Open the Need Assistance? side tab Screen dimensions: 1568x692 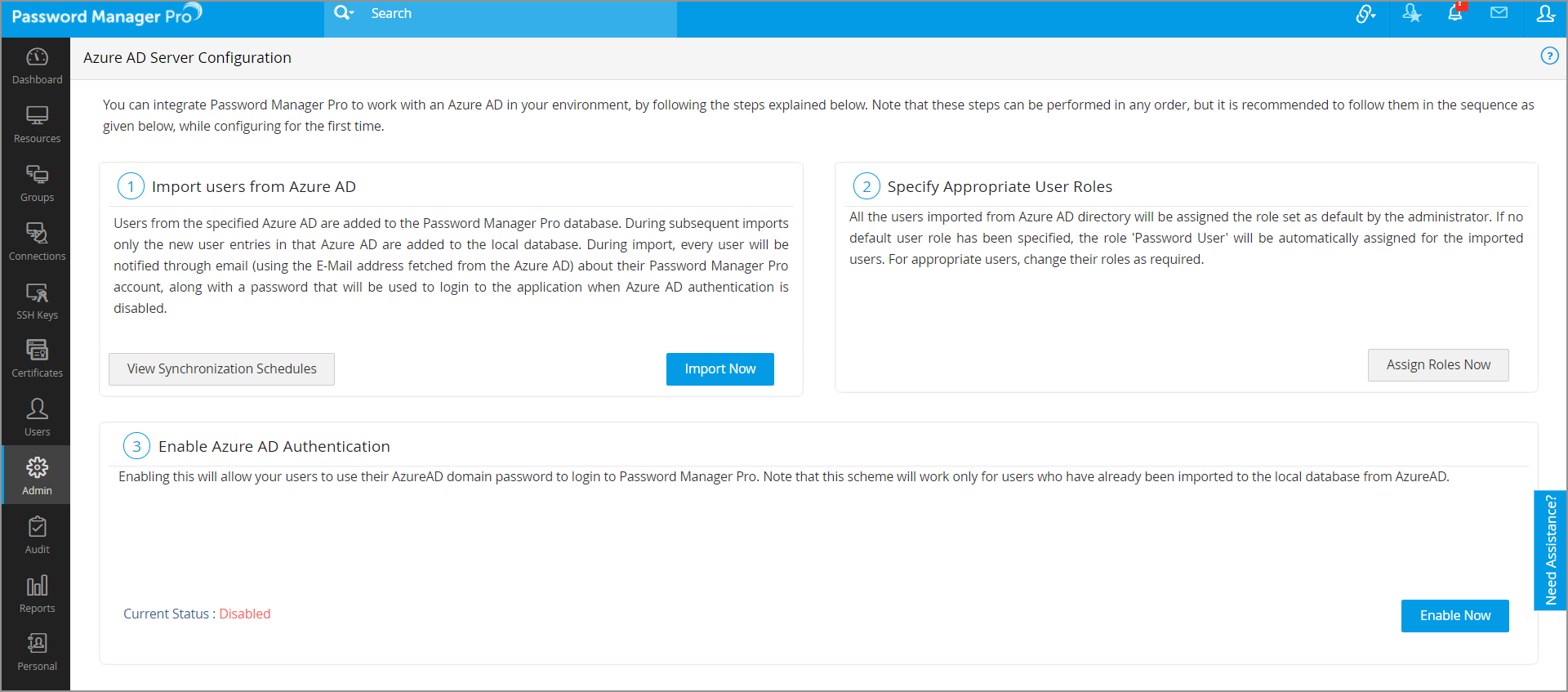click(1550, 551)
